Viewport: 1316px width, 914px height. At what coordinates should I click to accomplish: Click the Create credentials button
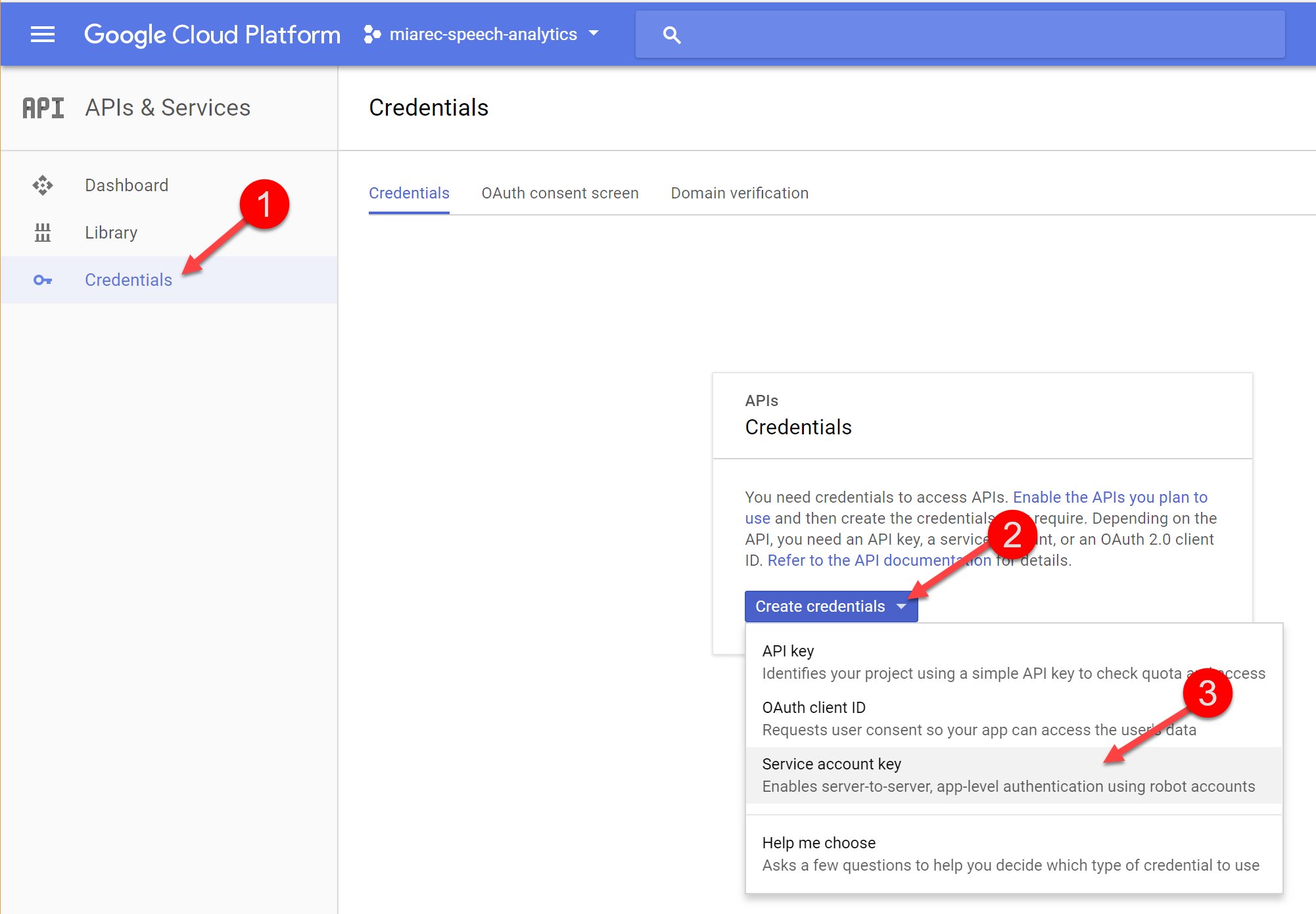click(831, 606)
